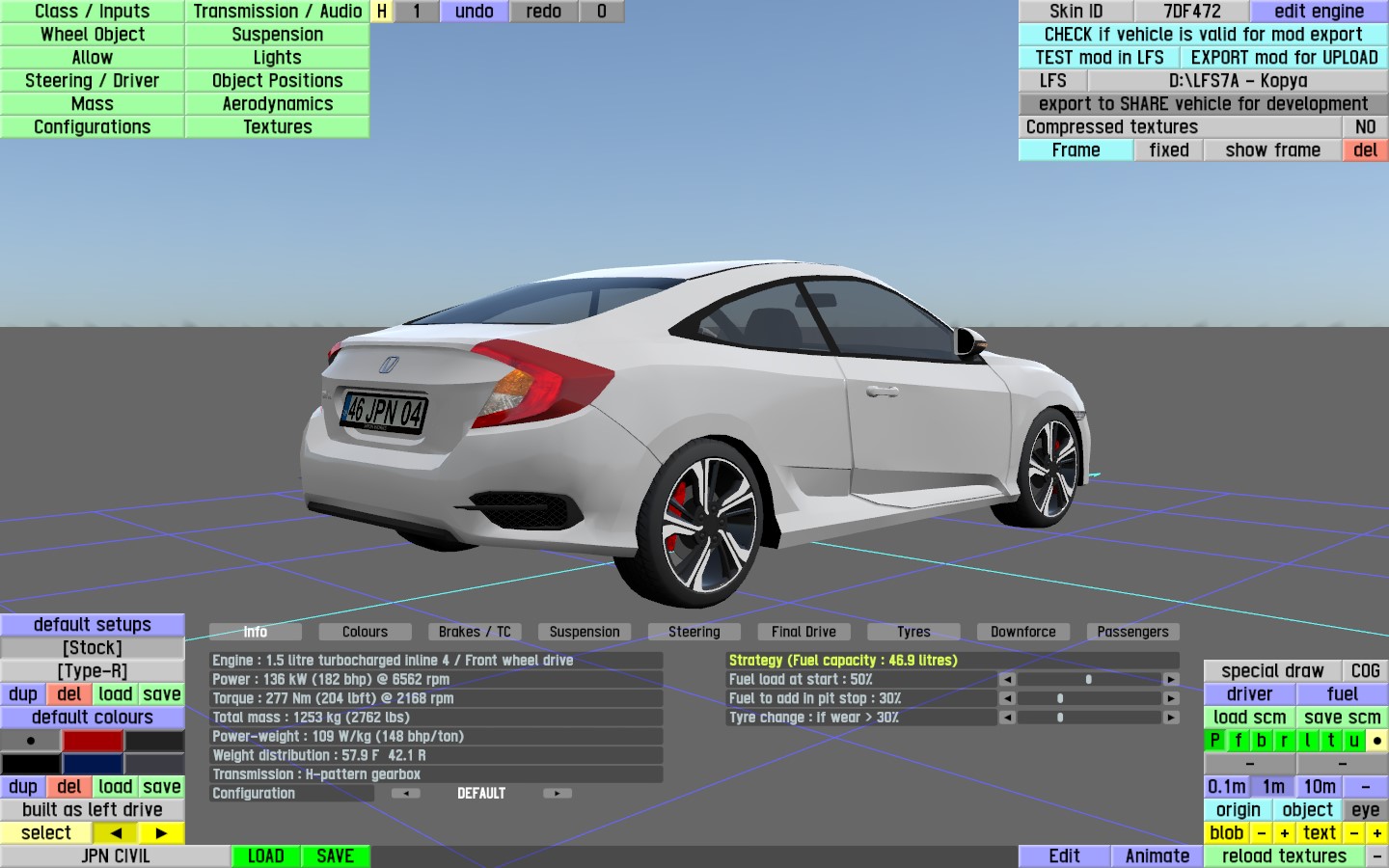
Task: Click the green SAVE button
Action: pyautogui.click(x=336, y=856)
